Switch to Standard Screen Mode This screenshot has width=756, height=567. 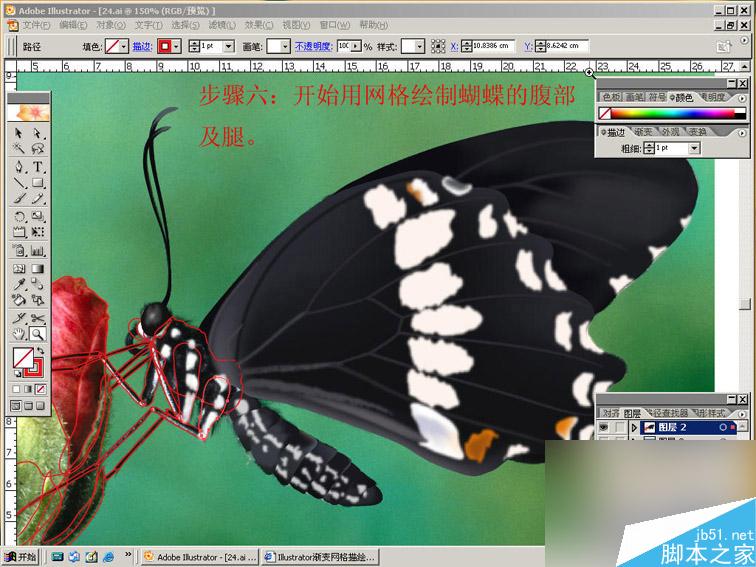[x=16, y=405]
